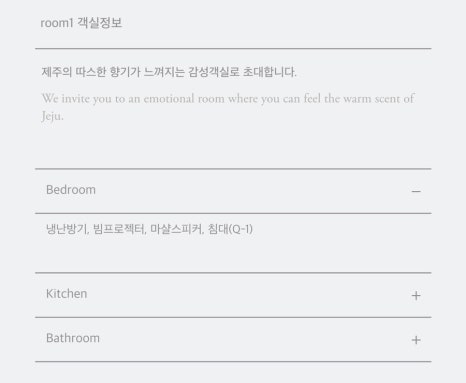The image size is (466, 383).
Task: Collapse Bedroom section with minus icon
Action: click(416, 191)
